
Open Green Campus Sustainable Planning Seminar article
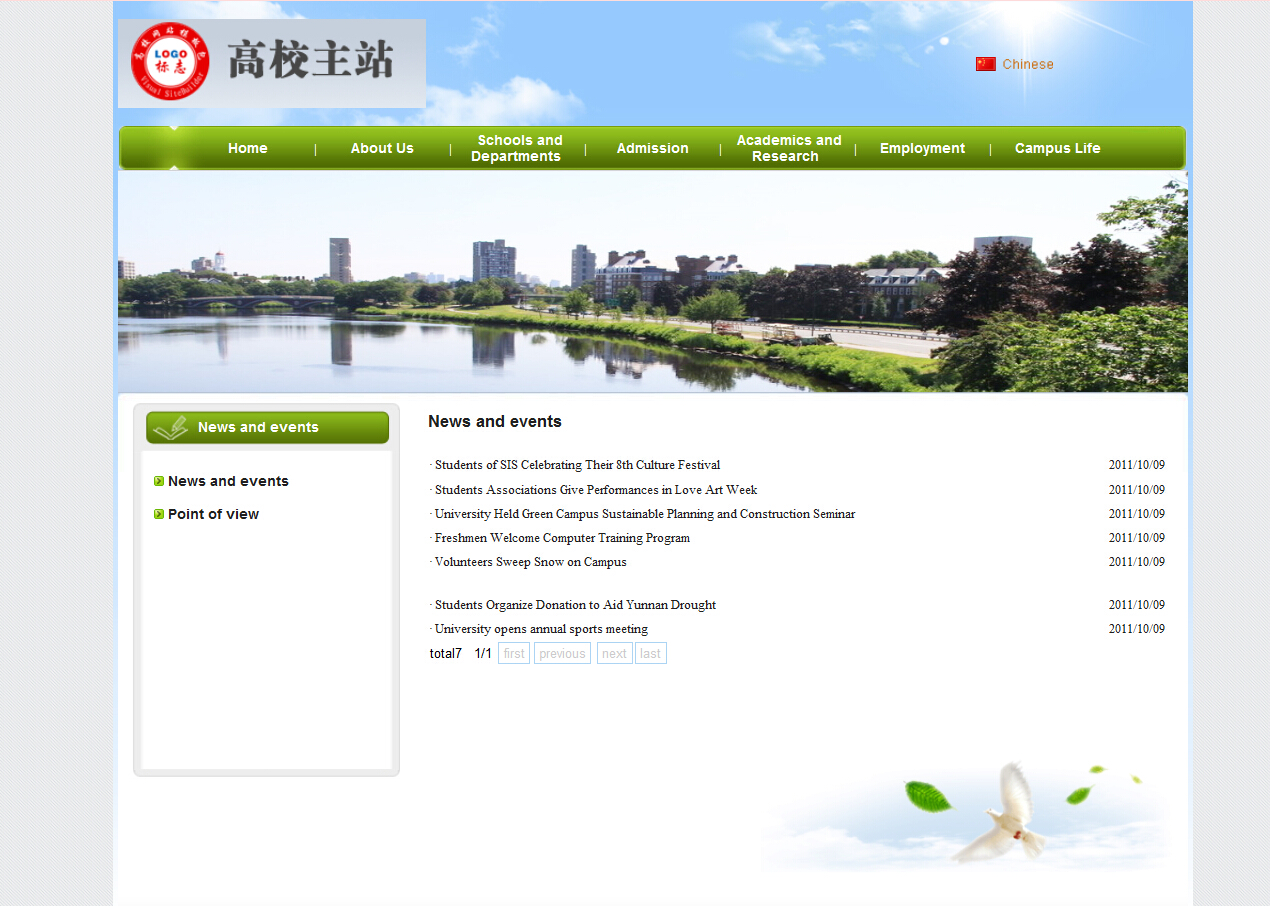[645, 514]
